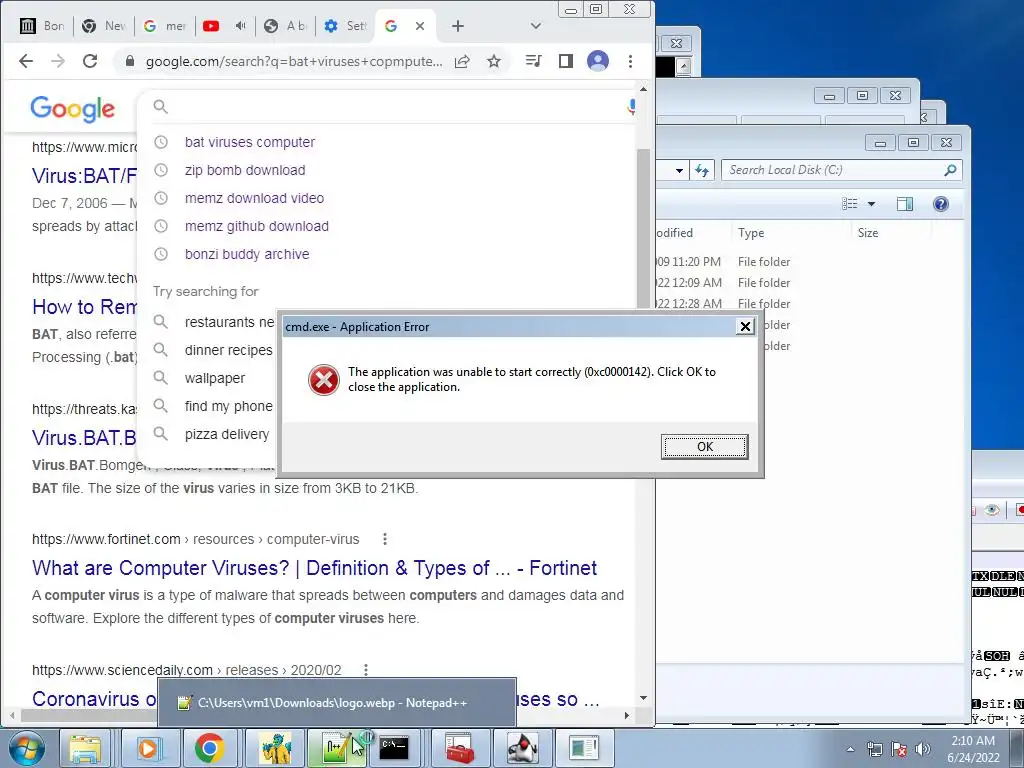Show hidden system tray icons
Viewport: 1024px width, 768px height.
[x=850, y=749]
